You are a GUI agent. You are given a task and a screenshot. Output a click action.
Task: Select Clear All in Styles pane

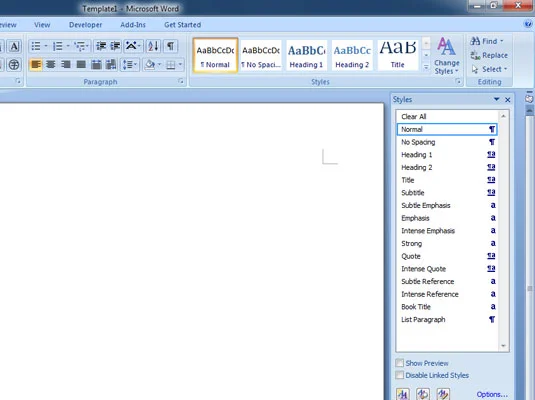(447, 116)
